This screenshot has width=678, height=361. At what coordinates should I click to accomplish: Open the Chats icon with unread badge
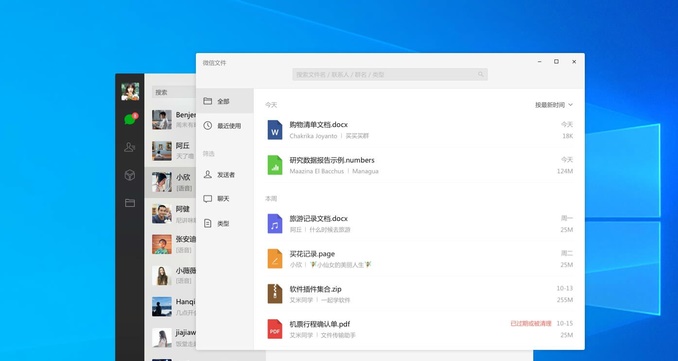click(130, 119)
